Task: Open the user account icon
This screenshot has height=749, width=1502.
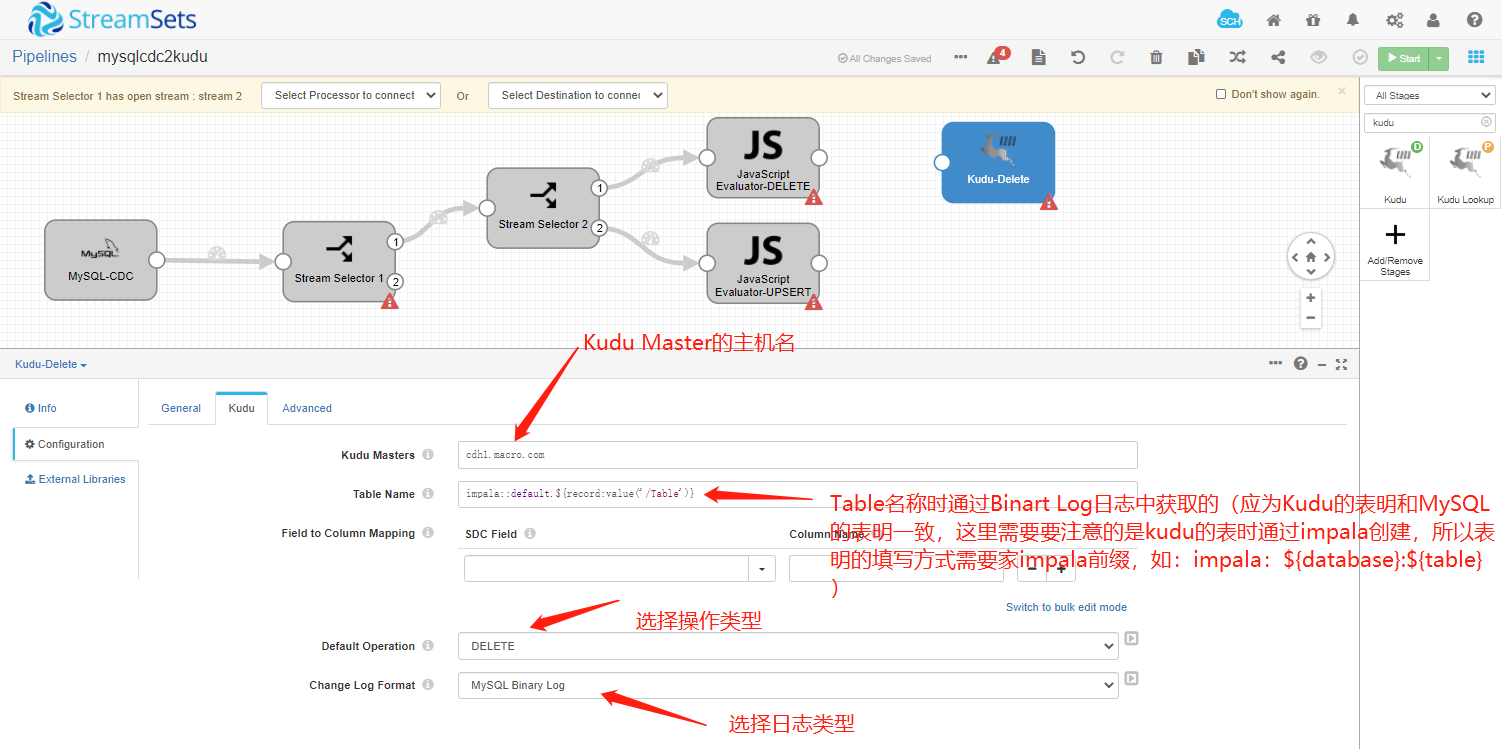Action: coord(1434,20)
